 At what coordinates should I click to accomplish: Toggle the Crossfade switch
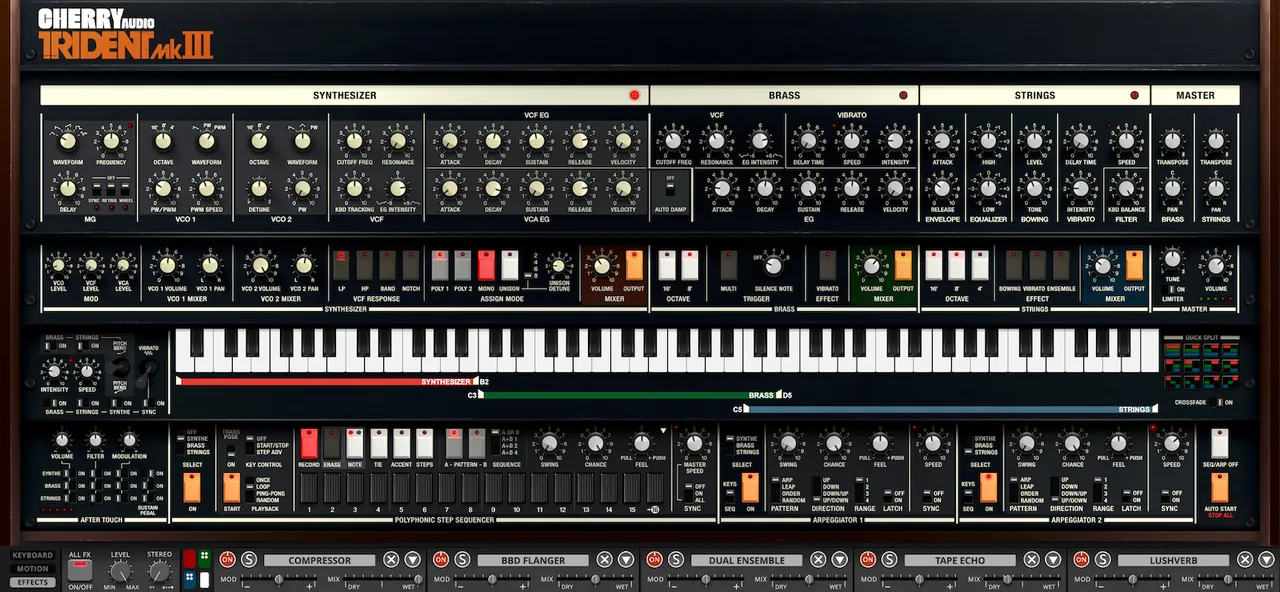[1216, 402]
